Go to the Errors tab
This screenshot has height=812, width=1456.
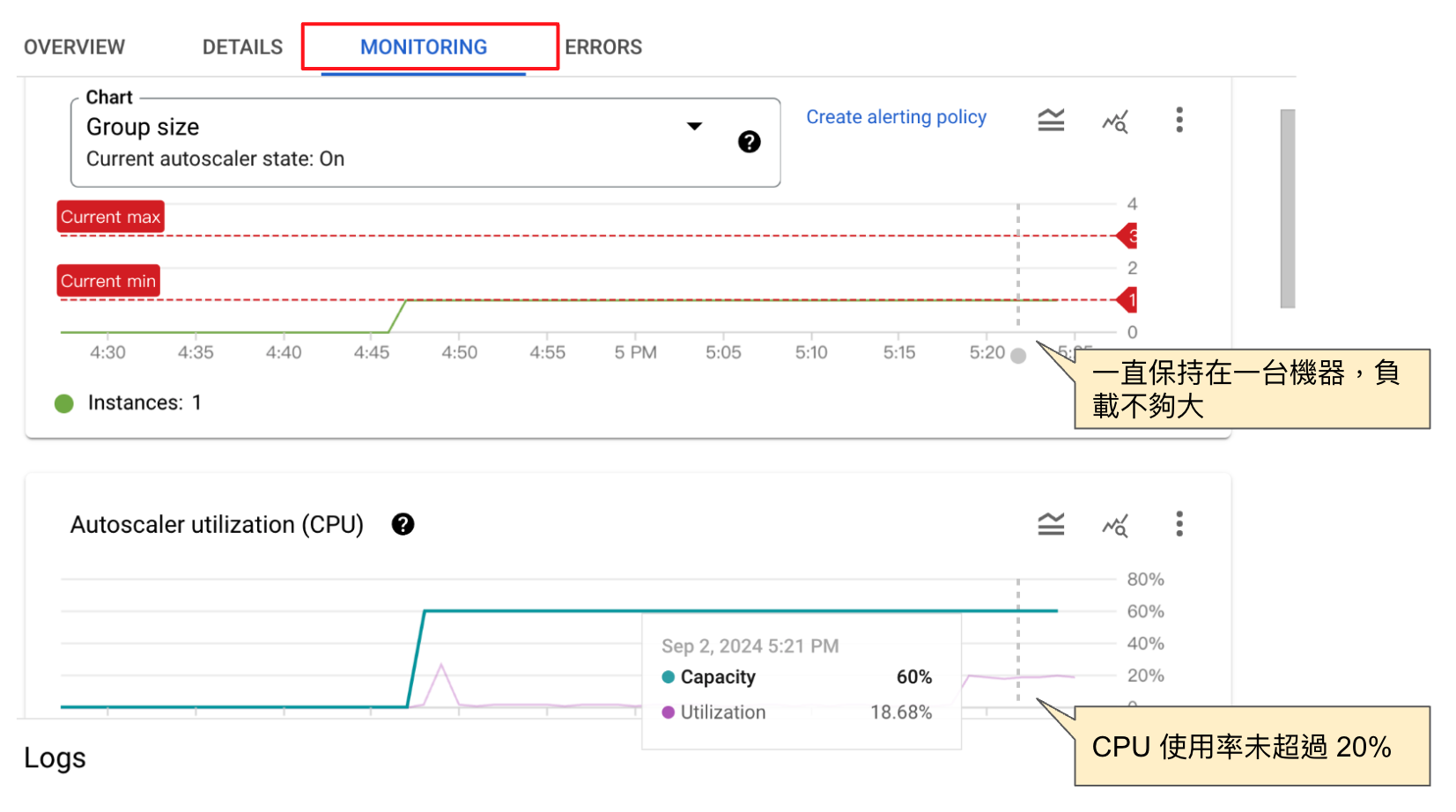[603, 48]
